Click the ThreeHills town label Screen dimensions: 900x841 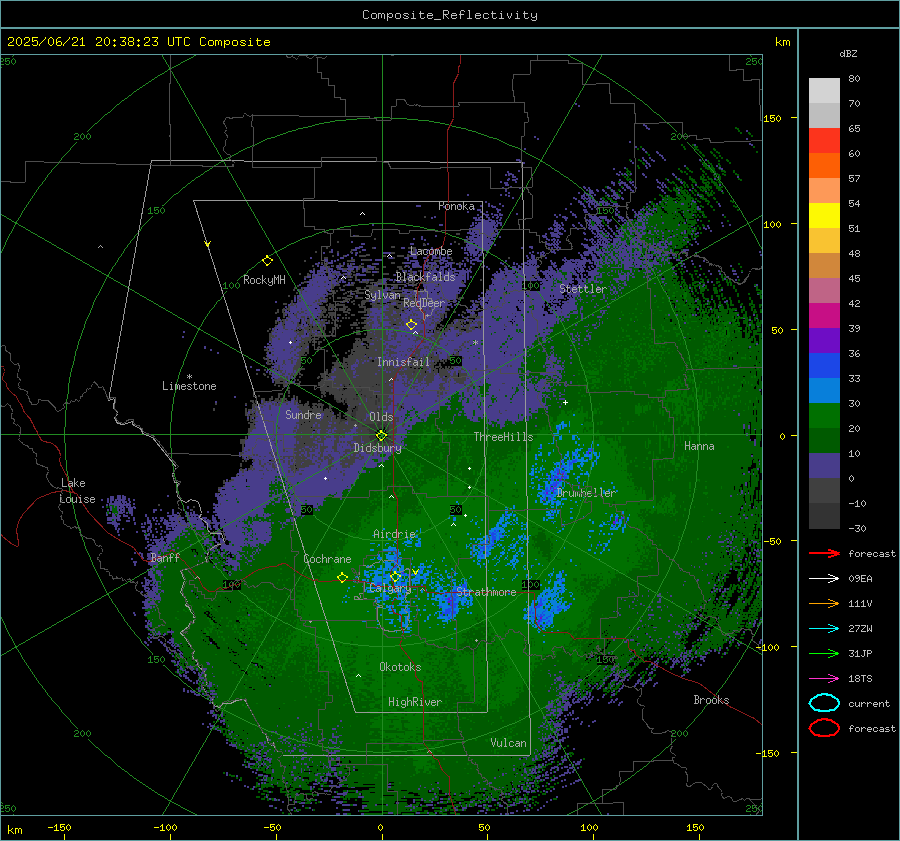503,437
